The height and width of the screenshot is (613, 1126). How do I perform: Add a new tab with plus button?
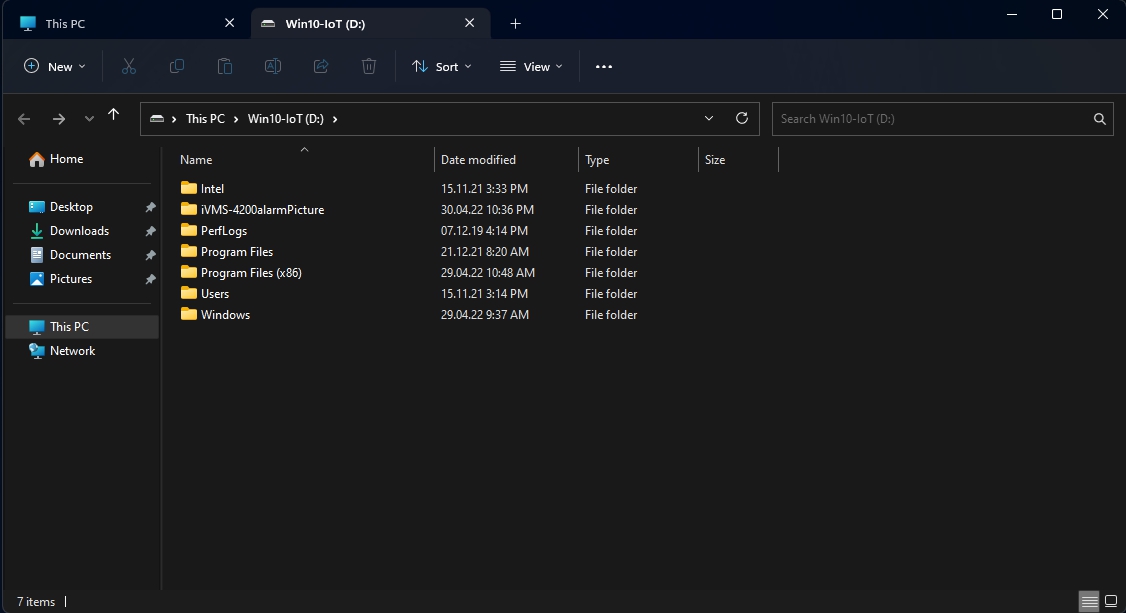515,24
